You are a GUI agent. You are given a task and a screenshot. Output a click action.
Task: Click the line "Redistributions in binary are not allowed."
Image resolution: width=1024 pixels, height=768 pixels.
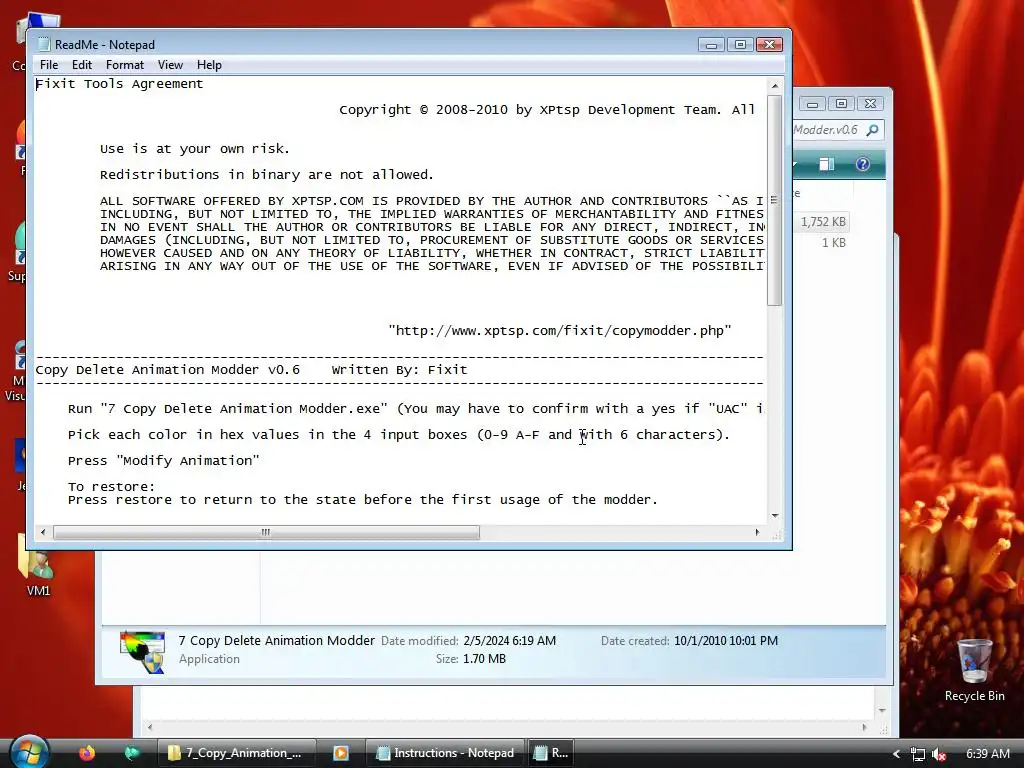(x=266, y=175)
